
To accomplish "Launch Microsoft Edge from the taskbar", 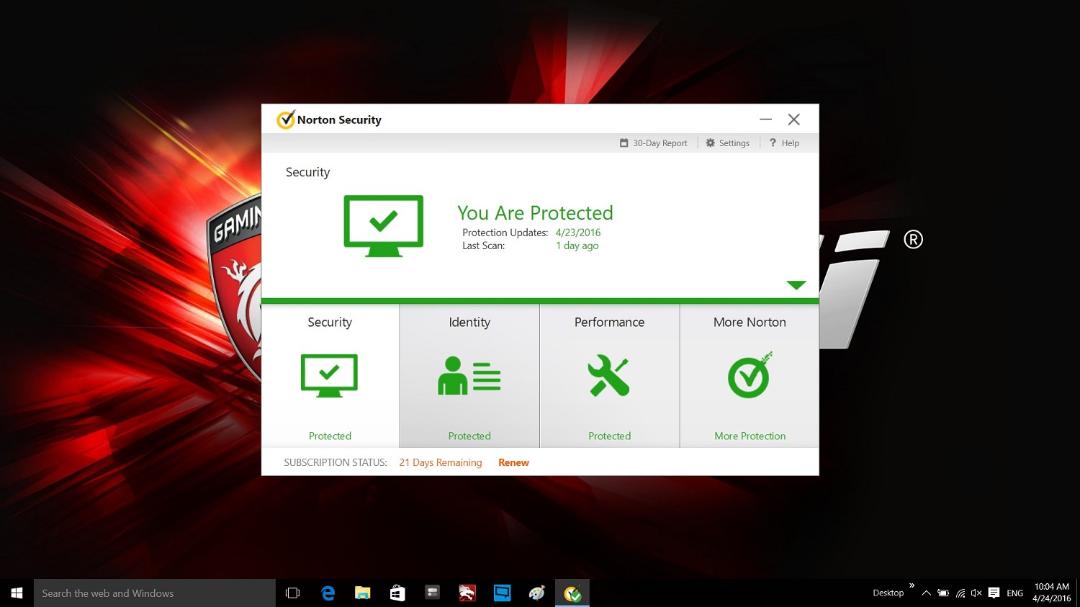I will pyautogui.click(x=328, y=593).
